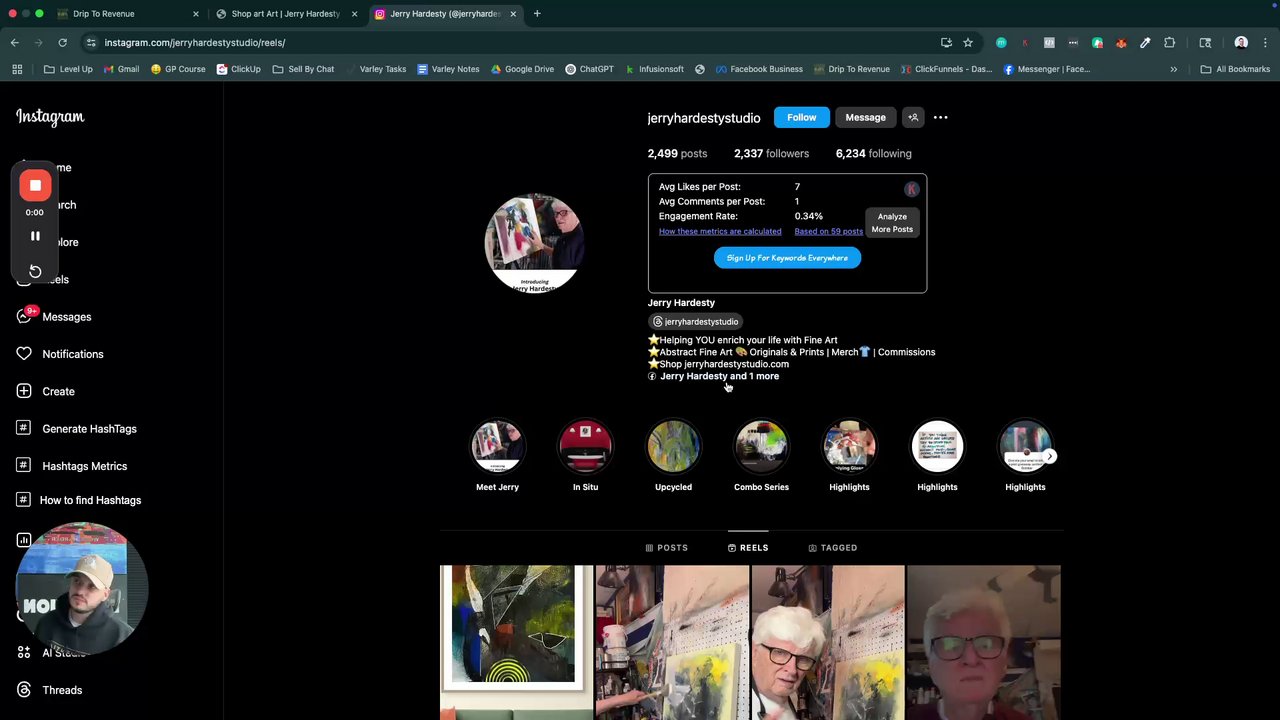Viewport: 1280px width, 720px height.
Task: Close the Jerry Hardesty Instagram tab
Action: click(513, 14)
